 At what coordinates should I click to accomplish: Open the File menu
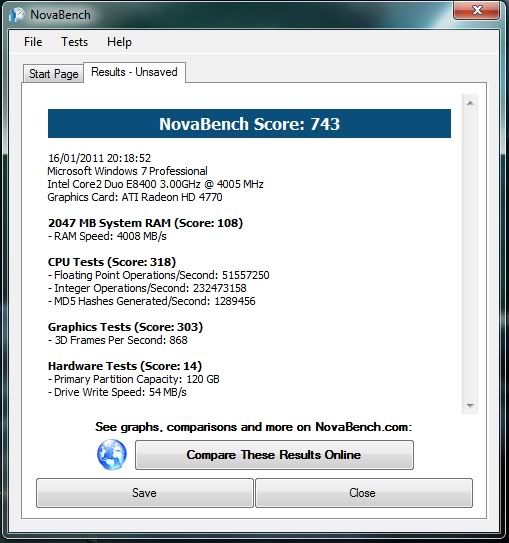coord(33,42)
